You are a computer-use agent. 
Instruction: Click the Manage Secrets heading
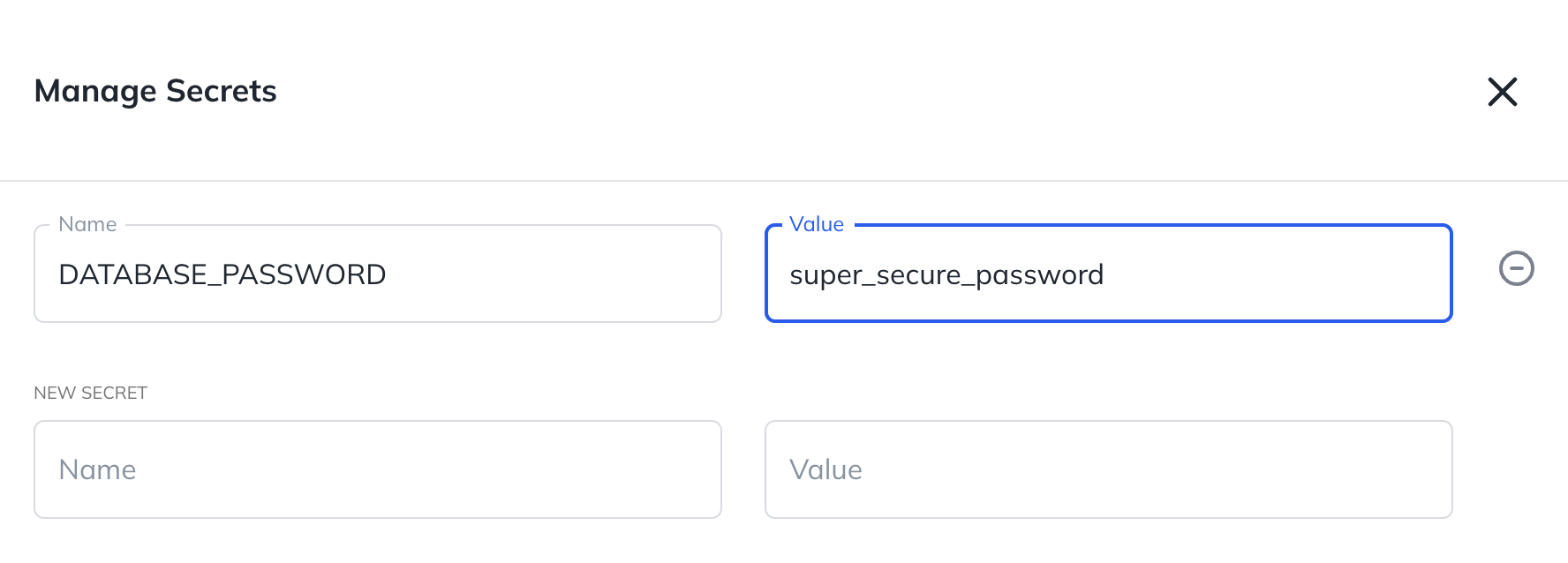click(155, 92)
